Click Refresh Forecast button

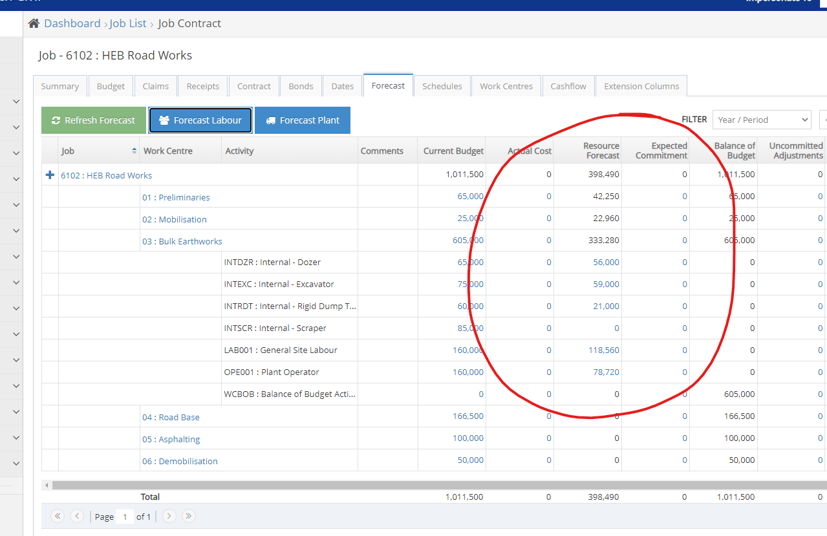[93, 120]
